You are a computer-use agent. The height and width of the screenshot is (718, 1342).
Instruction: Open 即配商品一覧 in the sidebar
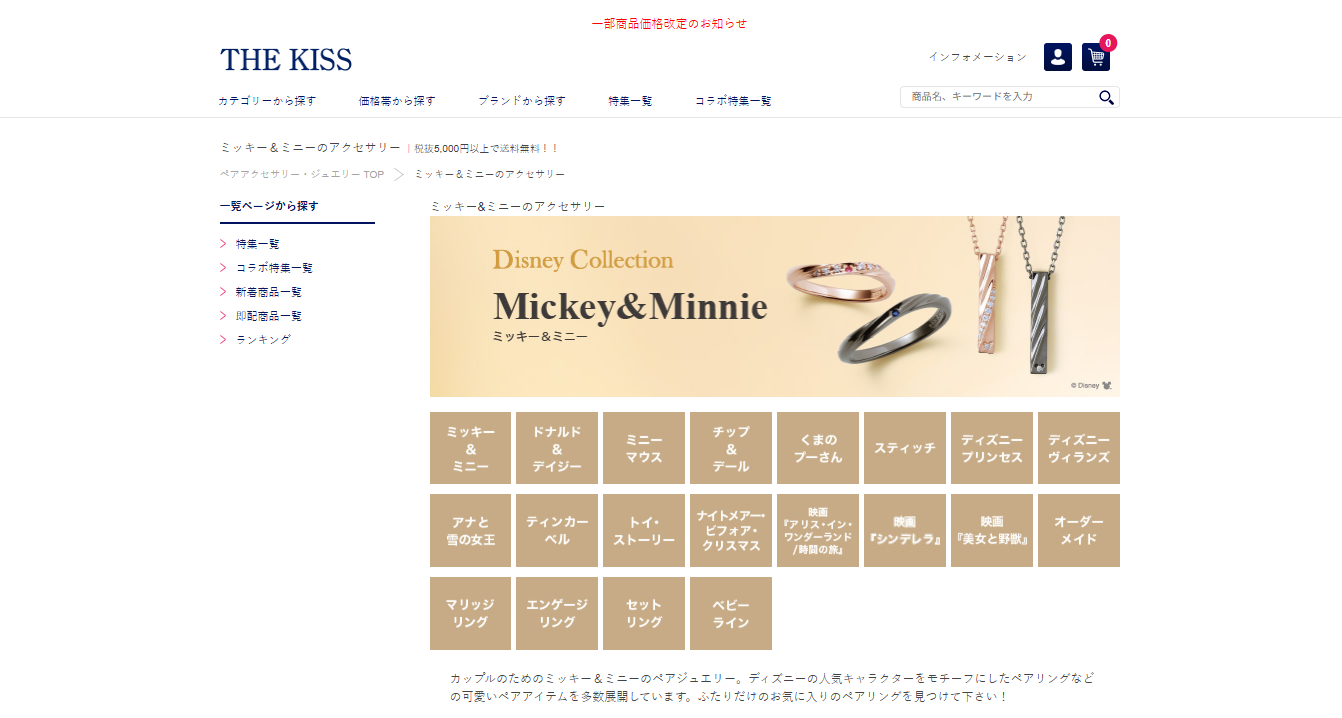(269, 316)
